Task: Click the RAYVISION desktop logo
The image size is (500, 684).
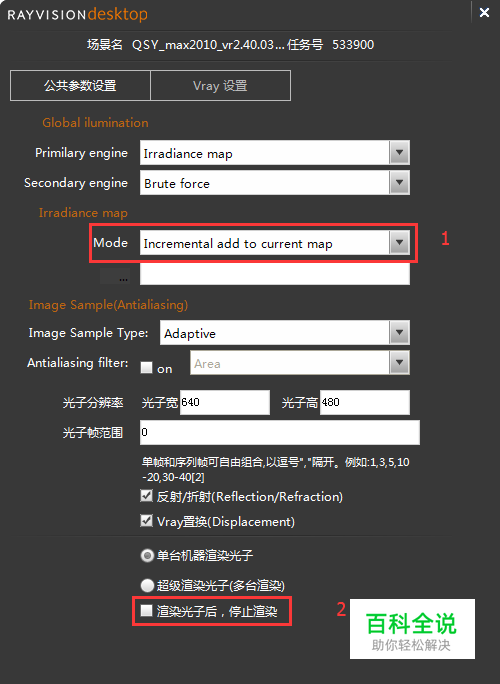Action: coord(78,14)
